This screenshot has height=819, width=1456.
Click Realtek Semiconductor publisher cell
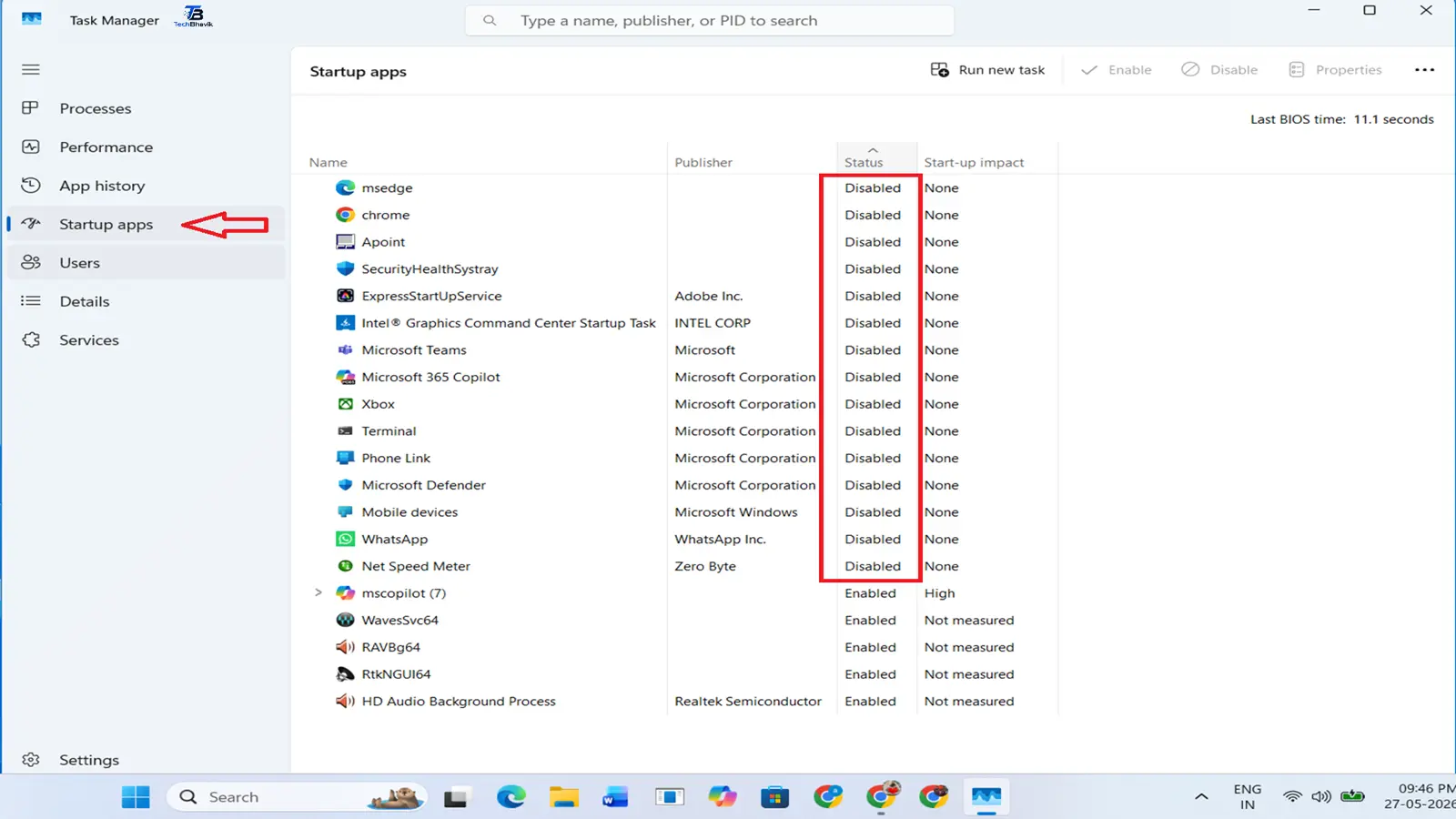pyautogui.click(x=748, y=702)
